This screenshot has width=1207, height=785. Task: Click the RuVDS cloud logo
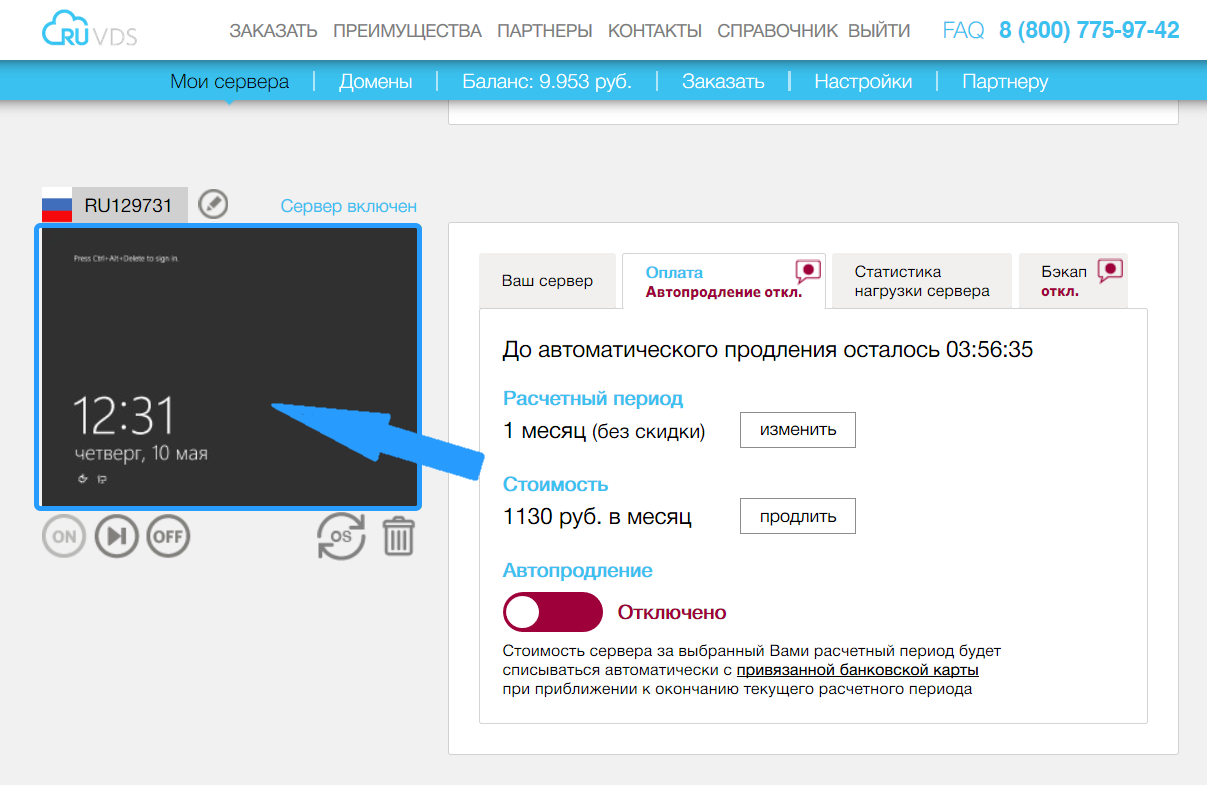pos(90,30)
